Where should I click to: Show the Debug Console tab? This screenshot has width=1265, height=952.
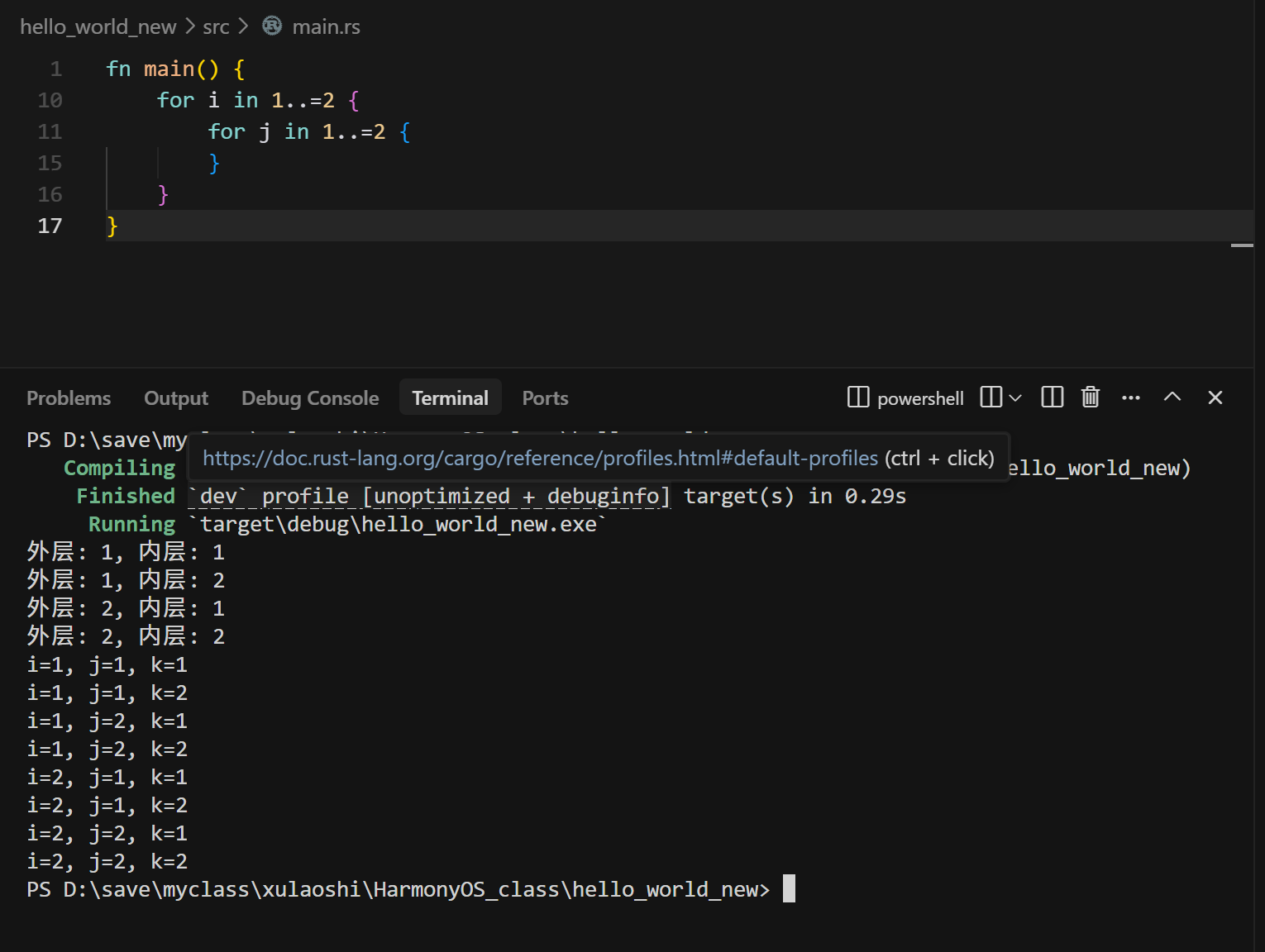click(x=310, y=398)
